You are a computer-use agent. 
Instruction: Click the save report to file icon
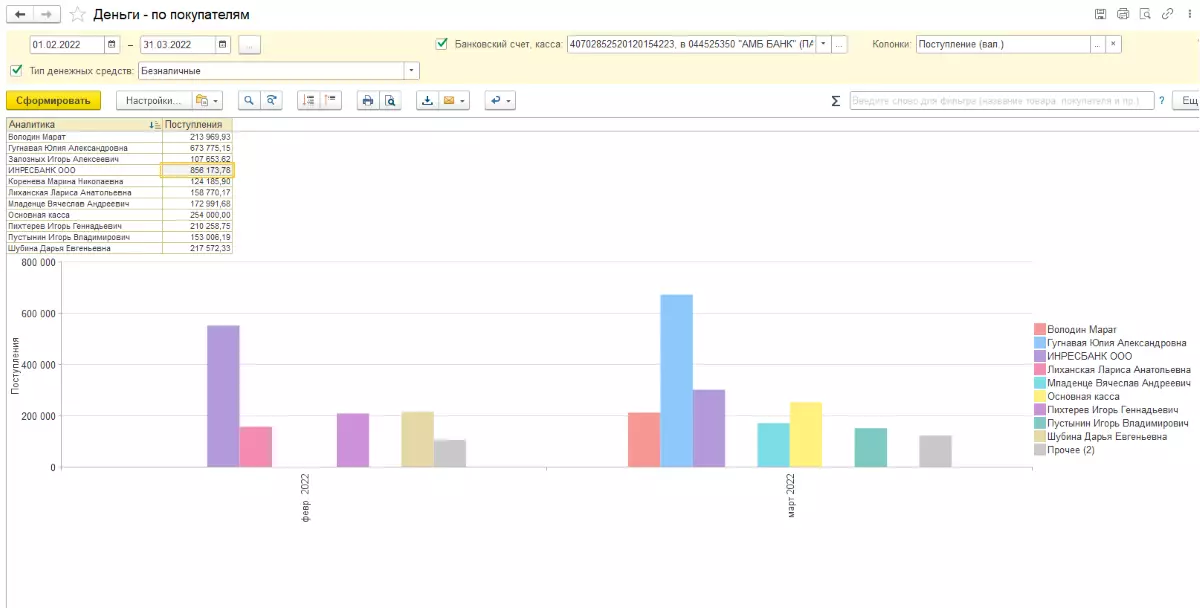click(x=428, y=101)
